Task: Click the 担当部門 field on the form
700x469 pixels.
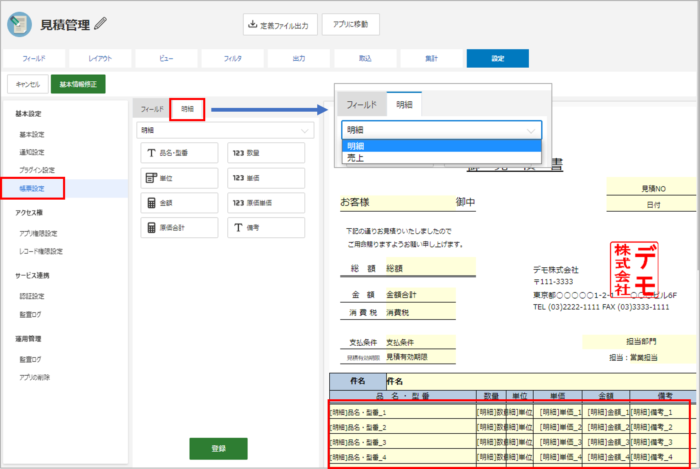Action: click(640, 342)
